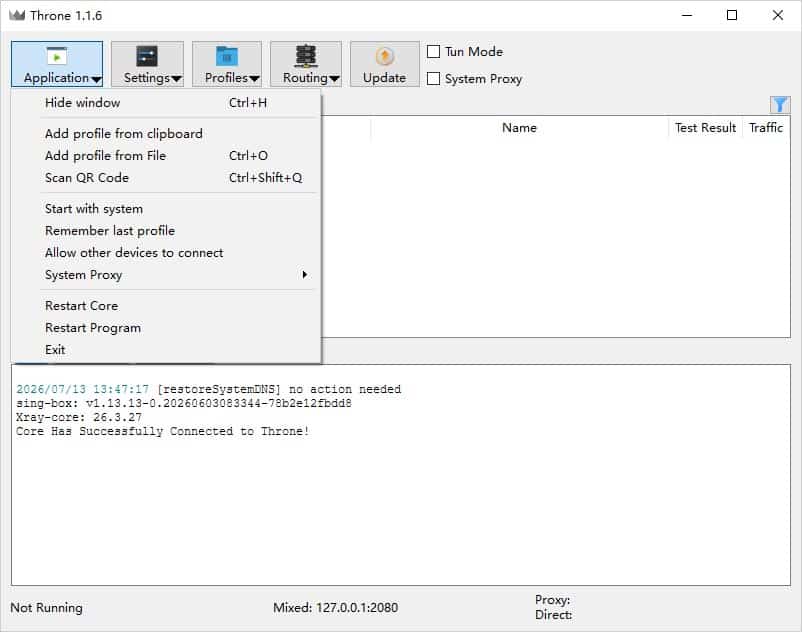Choose Exit from Application menu
The height and width of the screenshot is (632, 802).
click(x=166, y=350)
